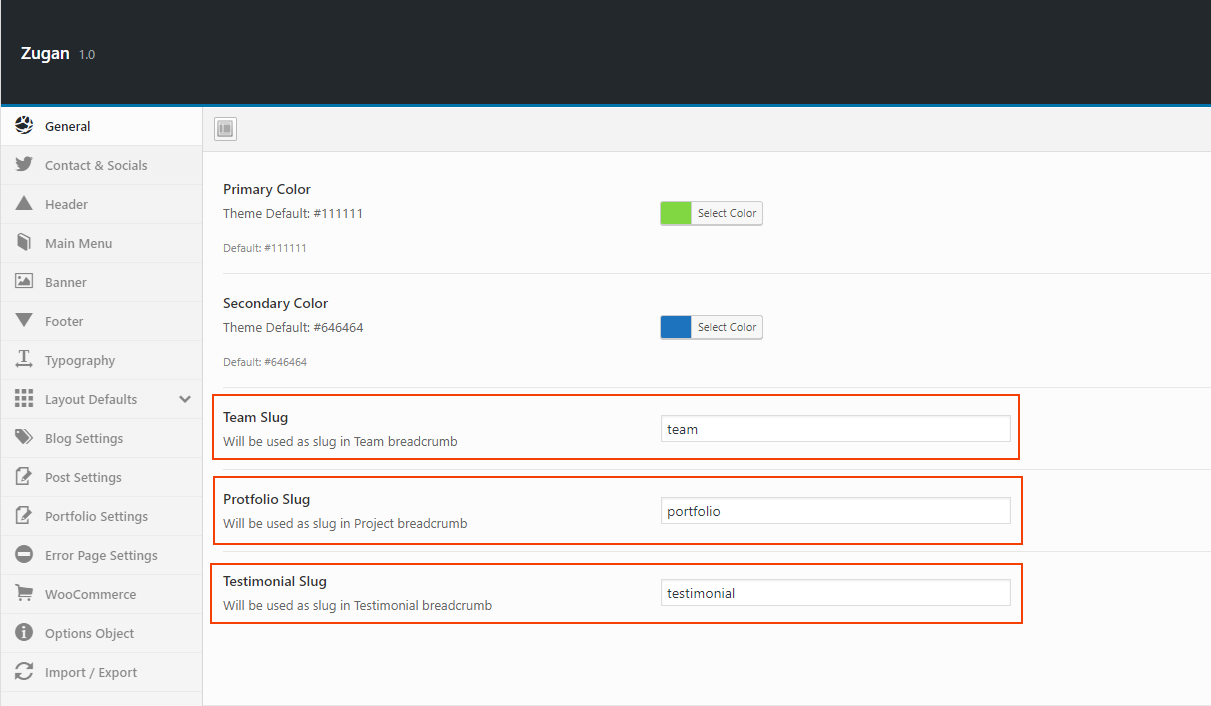Click the Team Slug input field
Viewport: 1211px width, 706px height.
(x=835, y=429)
